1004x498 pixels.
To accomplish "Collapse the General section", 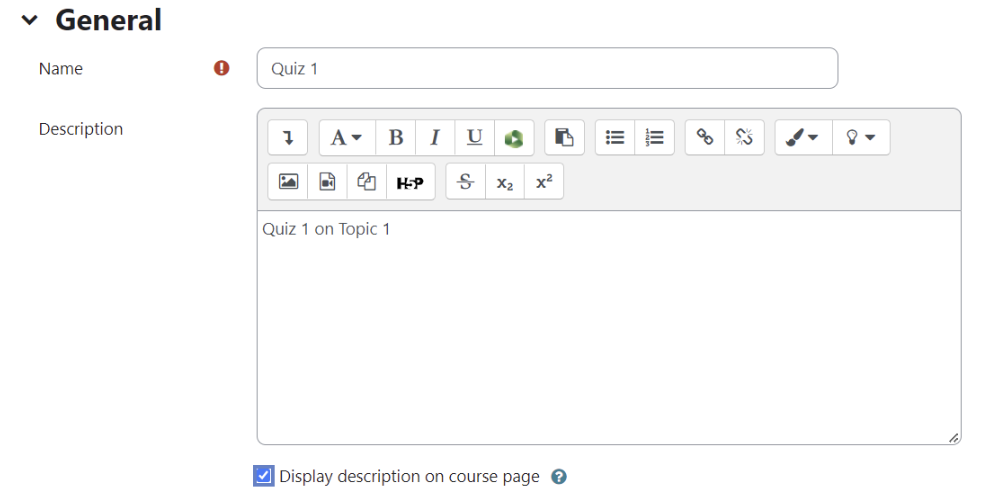I will click(29, 20).
